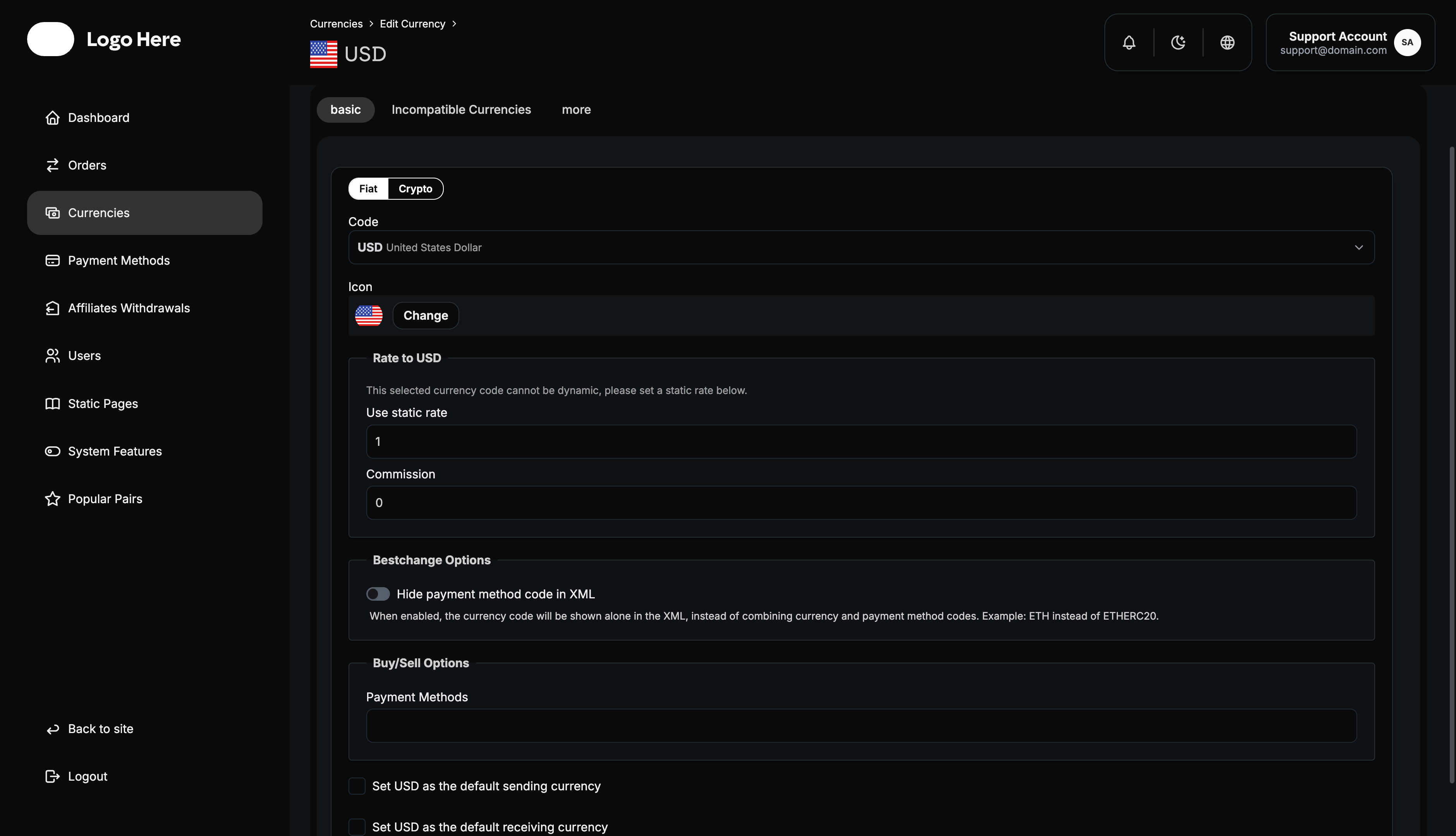
Task: Open Affiliates Withdrawals section
Action: [129, 308]
